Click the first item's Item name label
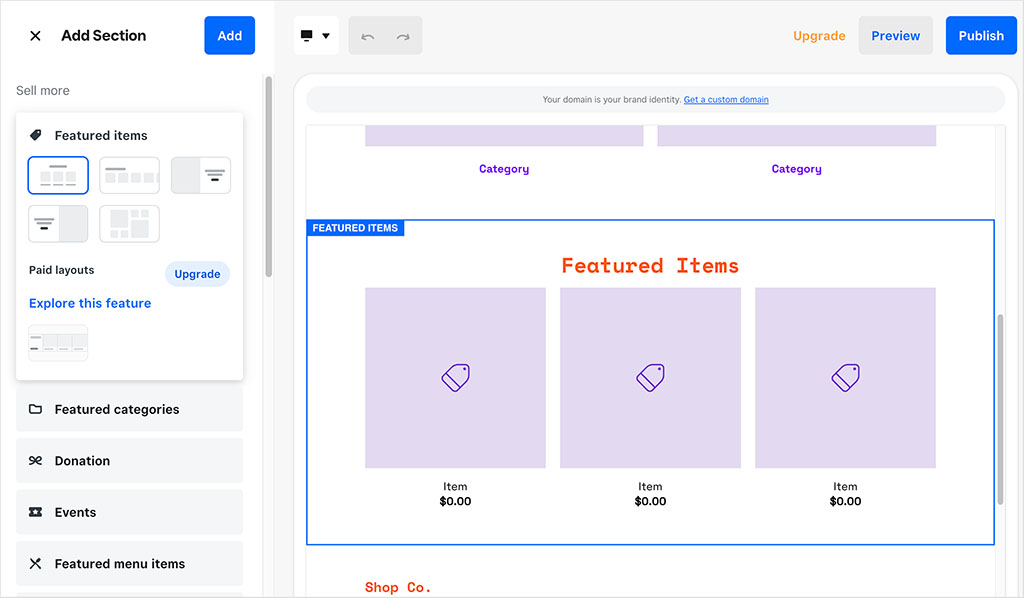Viewport: 1024px width, 598px height. [x=455, y=486]
